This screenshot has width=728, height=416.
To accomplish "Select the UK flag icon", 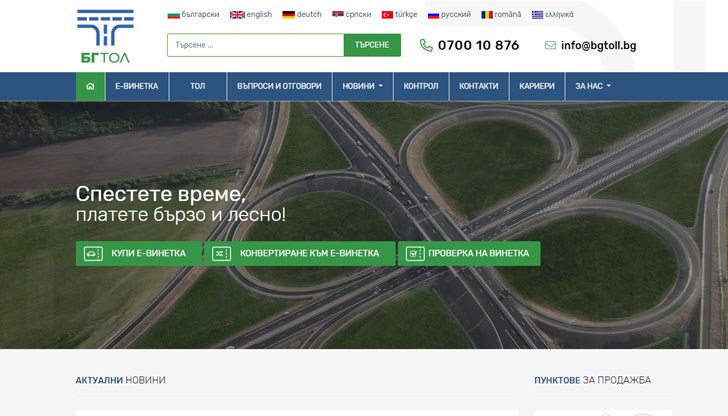I will (237, 15).
